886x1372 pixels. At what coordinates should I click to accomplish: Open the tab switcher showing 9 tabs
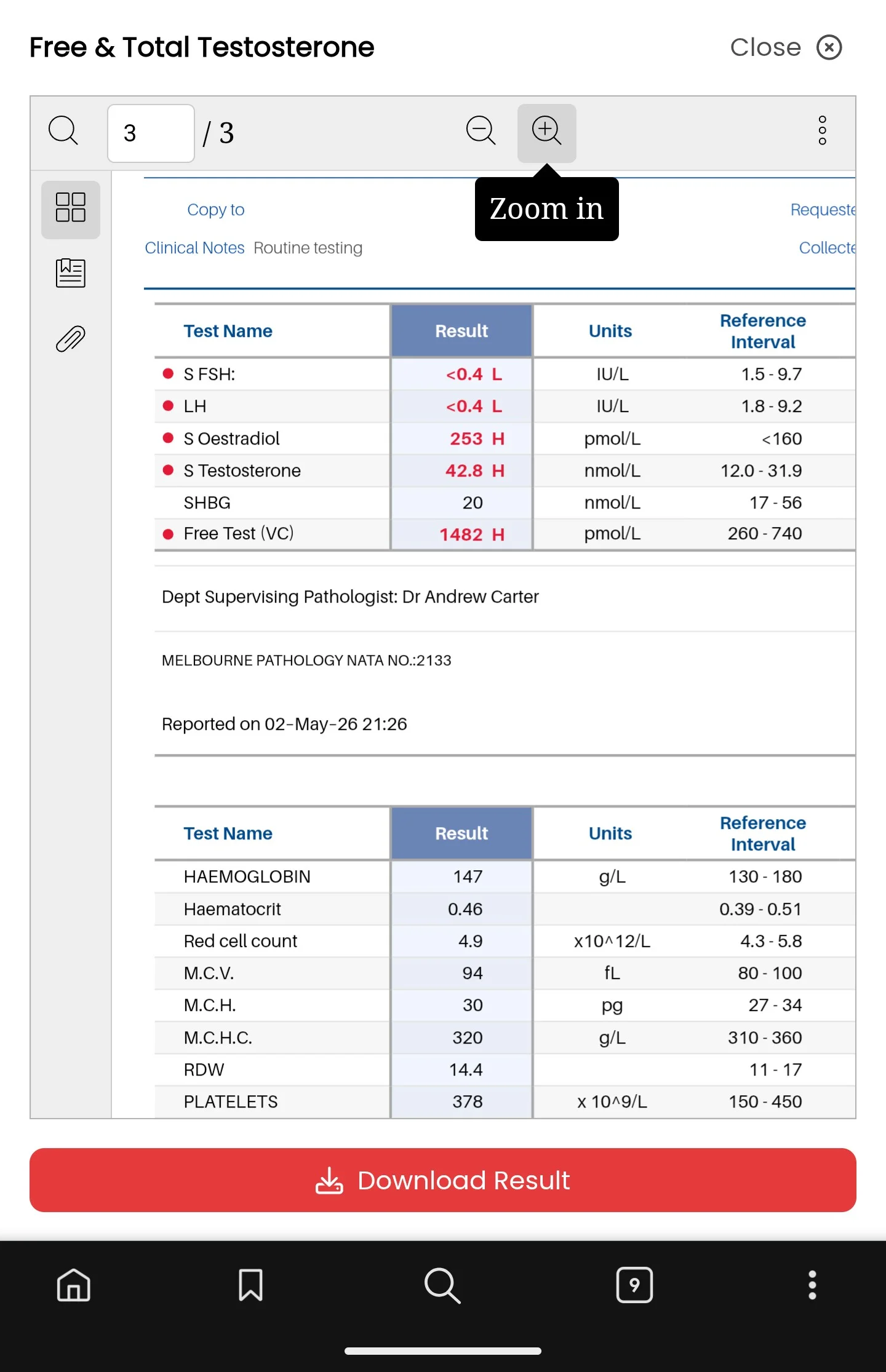634,1285
